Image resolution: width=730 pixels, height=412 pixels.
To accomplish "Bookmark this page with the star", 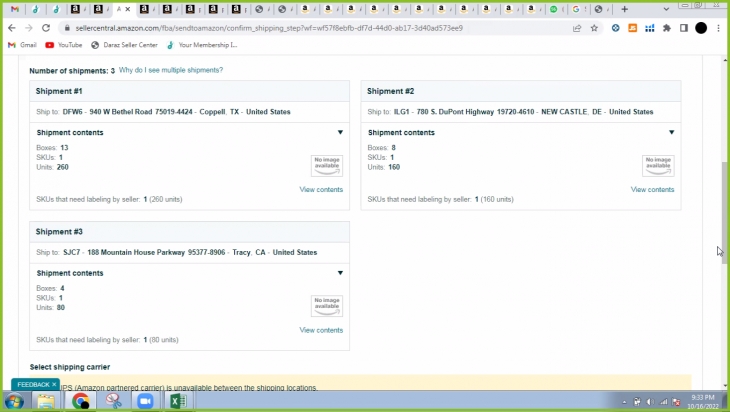I will pyautogui.click(x=594, y=28).
